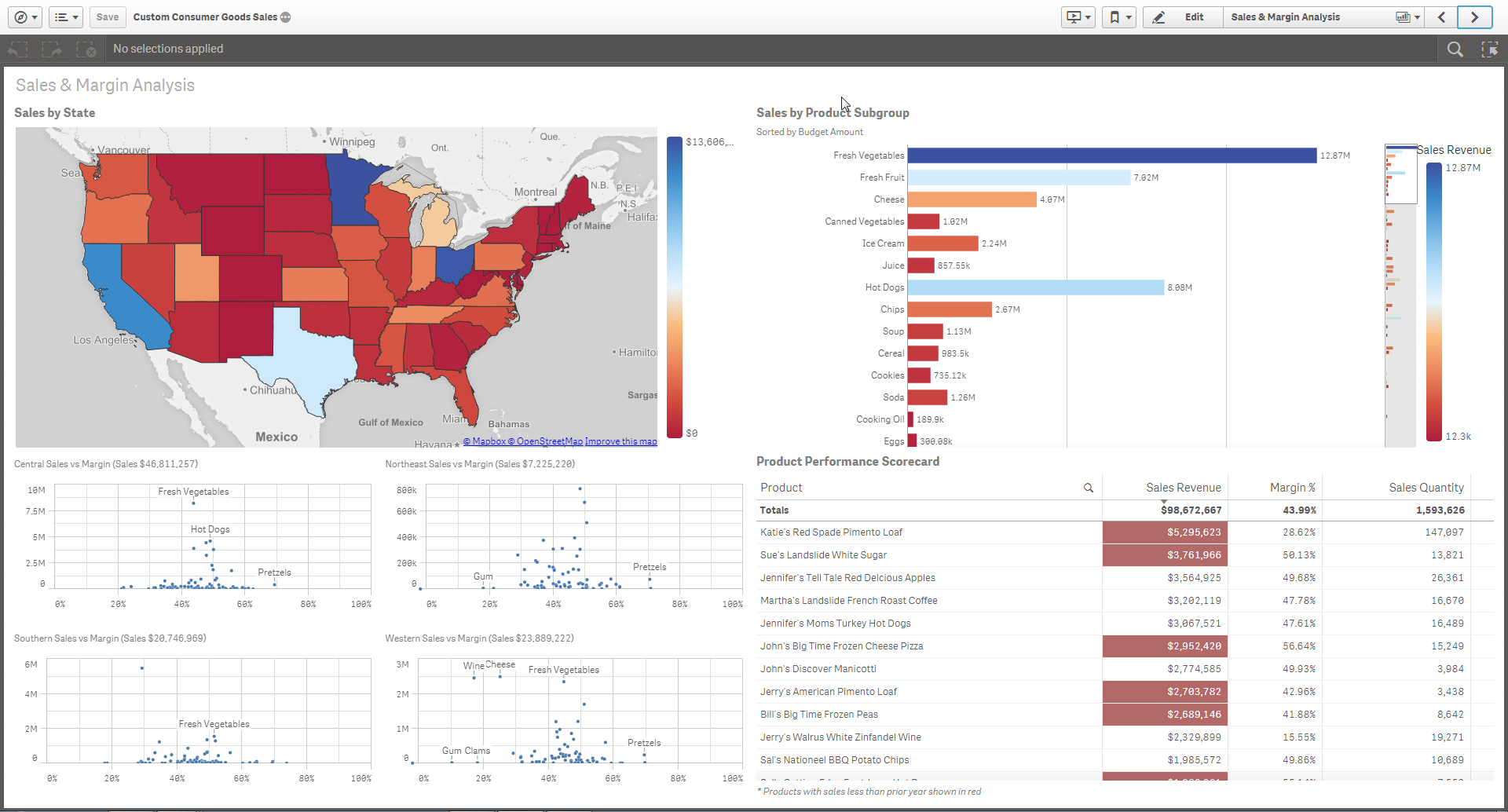Open the bookmarks menu
This screenshot has width=1508, height=812.
[1119, 17]
